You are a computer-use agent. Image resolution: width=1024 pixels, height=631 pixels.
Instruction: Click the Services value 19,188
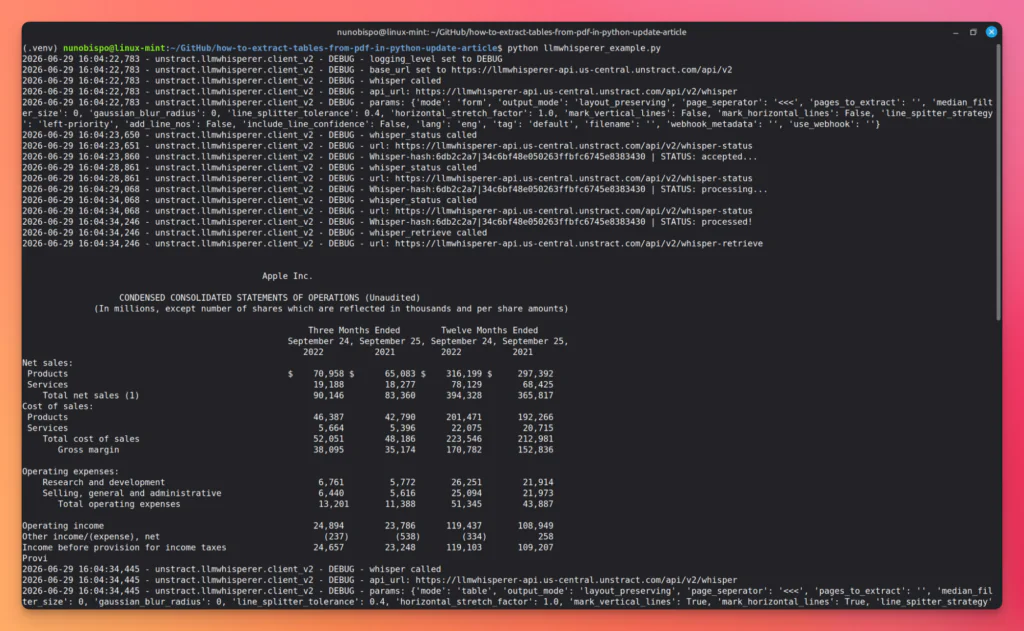click(x=328, y=385)
